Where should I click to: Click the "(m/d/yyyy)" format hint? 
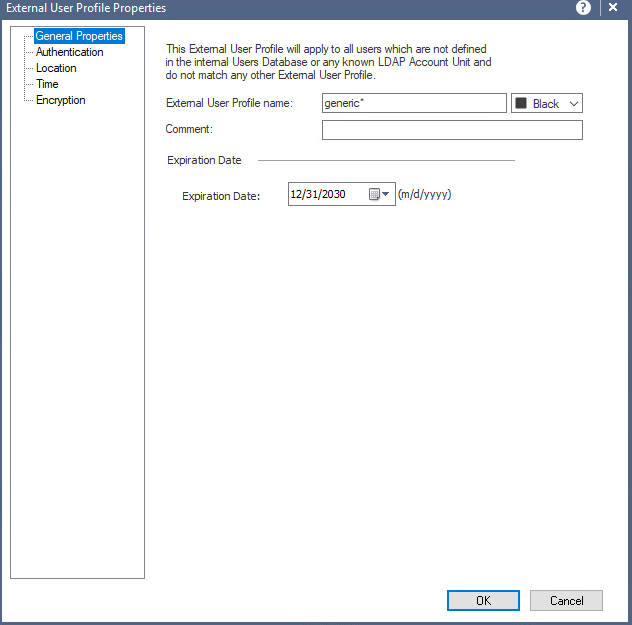coord(424,194)
